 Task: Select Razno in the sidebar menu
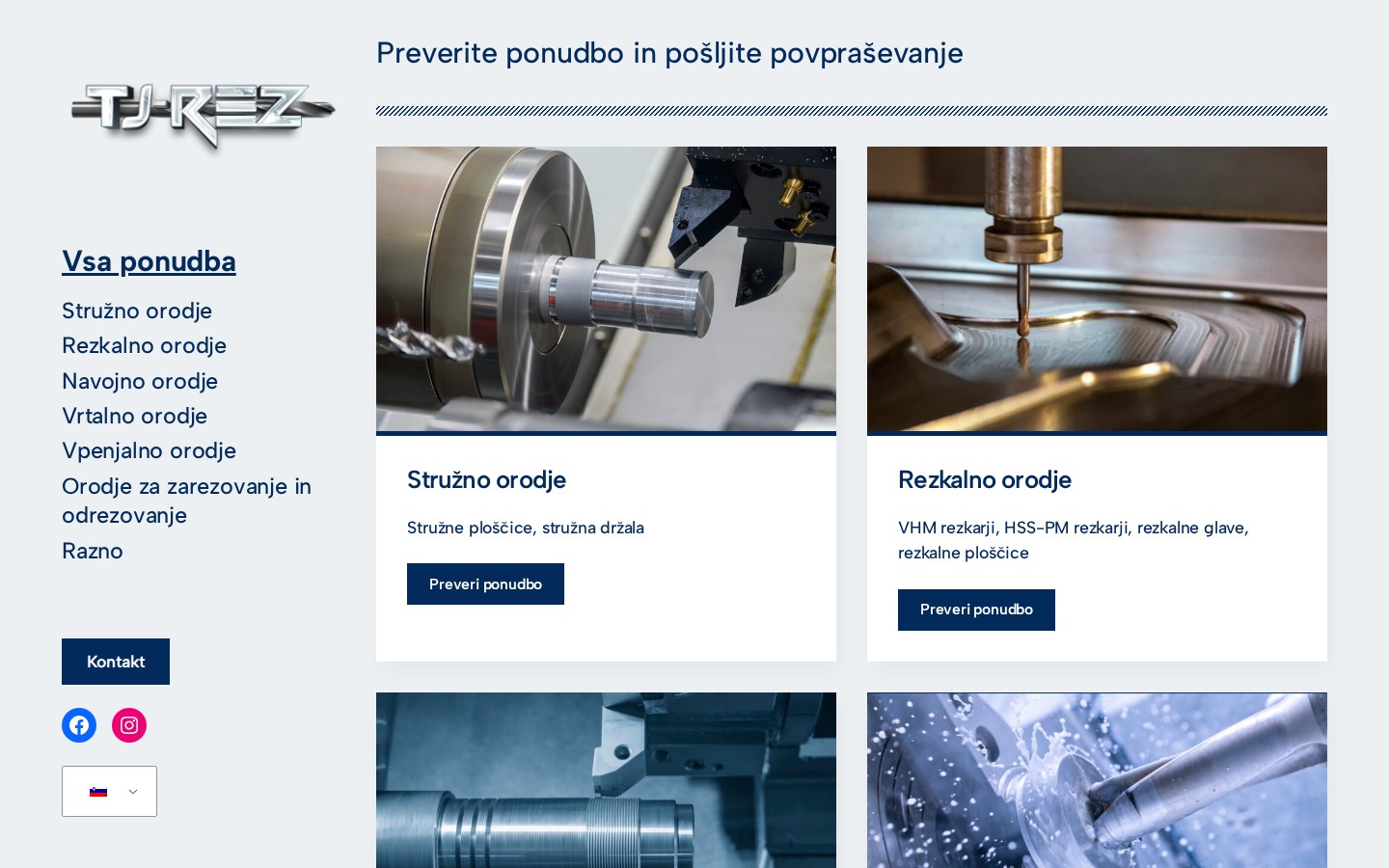93,551
